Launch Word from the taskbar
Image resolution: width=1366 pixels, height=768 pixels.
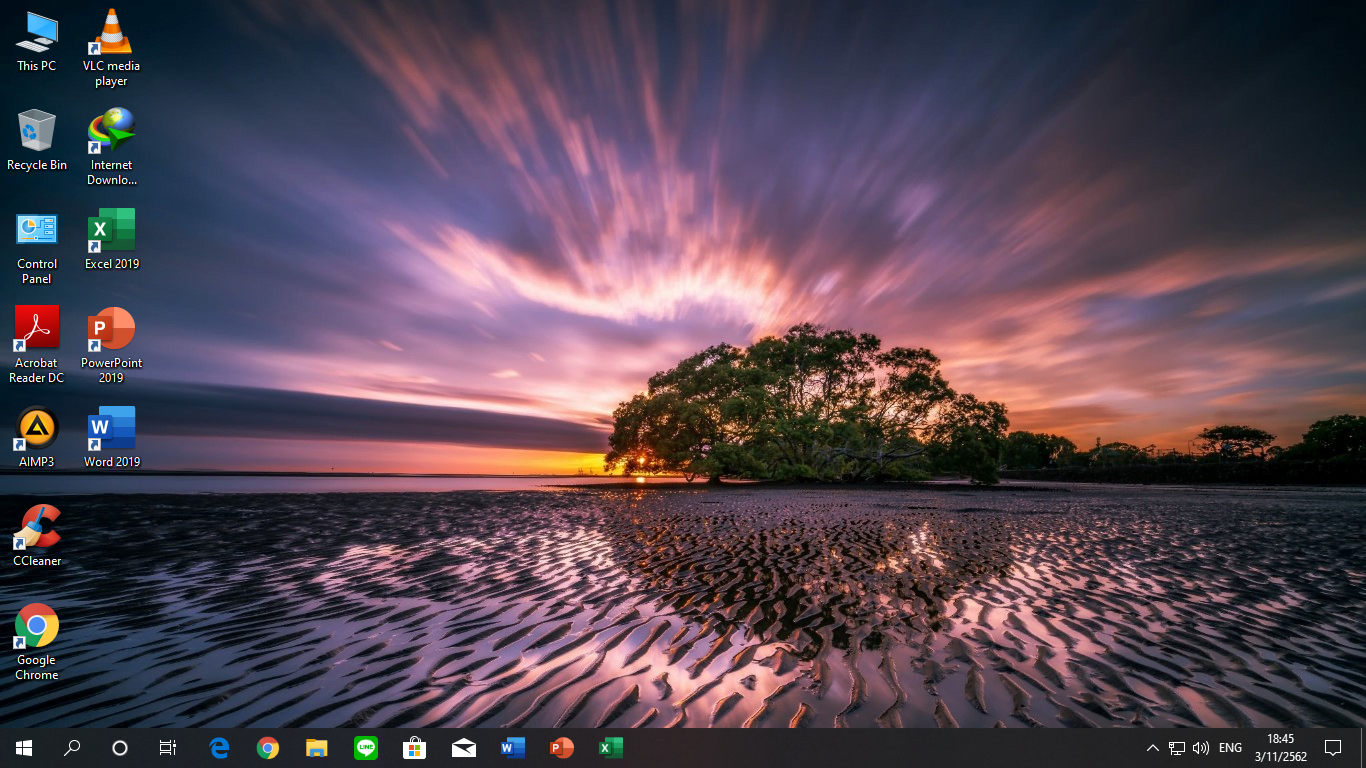pyautogui.click(x=512, y=748)
